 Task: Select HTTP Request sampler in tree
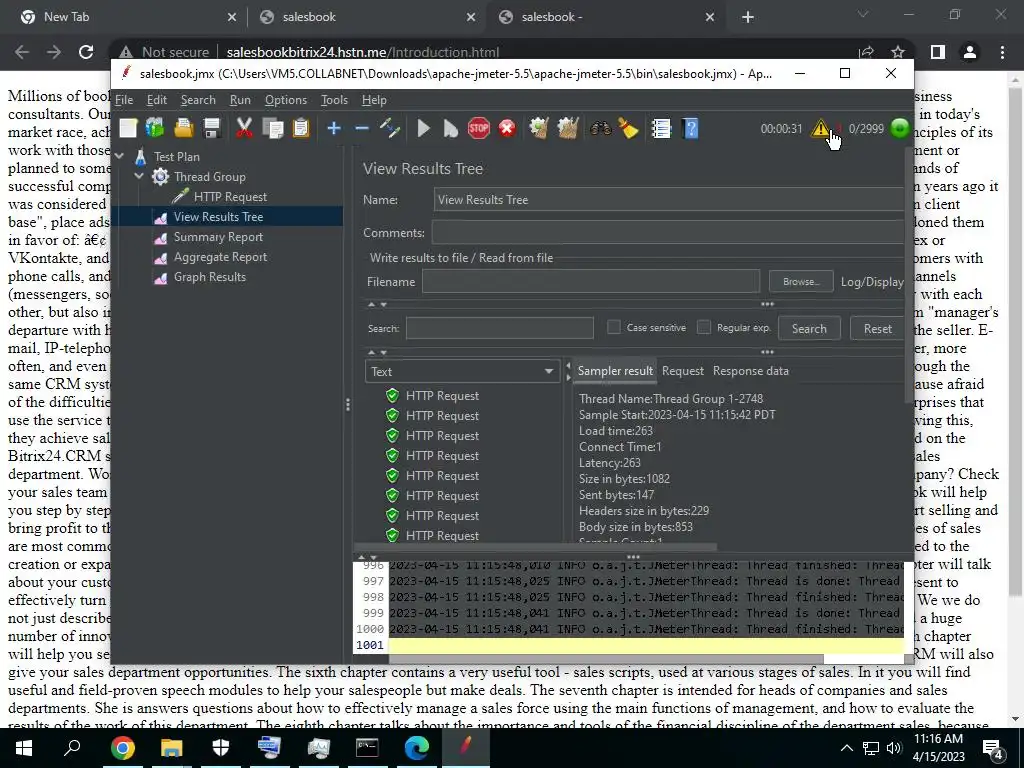point(230,197)
